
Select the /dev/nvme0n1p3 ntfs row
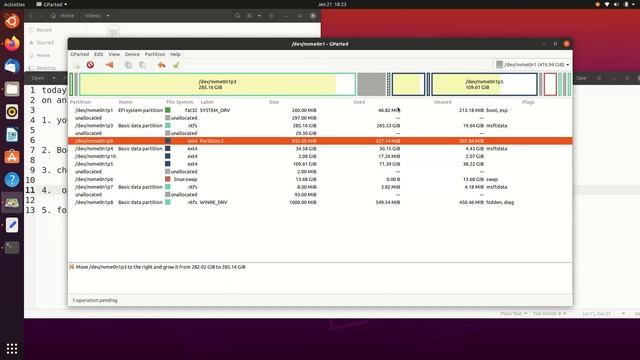[320, 126]
